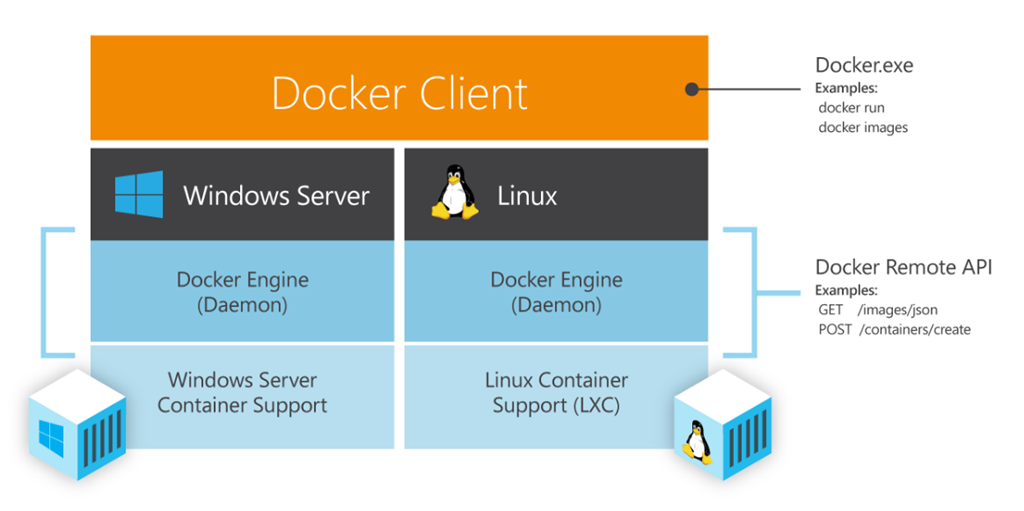Click the left blue bracket around Docker Engine
Image resolution: width=1024 pixels, height=511 pixels.
44,292
